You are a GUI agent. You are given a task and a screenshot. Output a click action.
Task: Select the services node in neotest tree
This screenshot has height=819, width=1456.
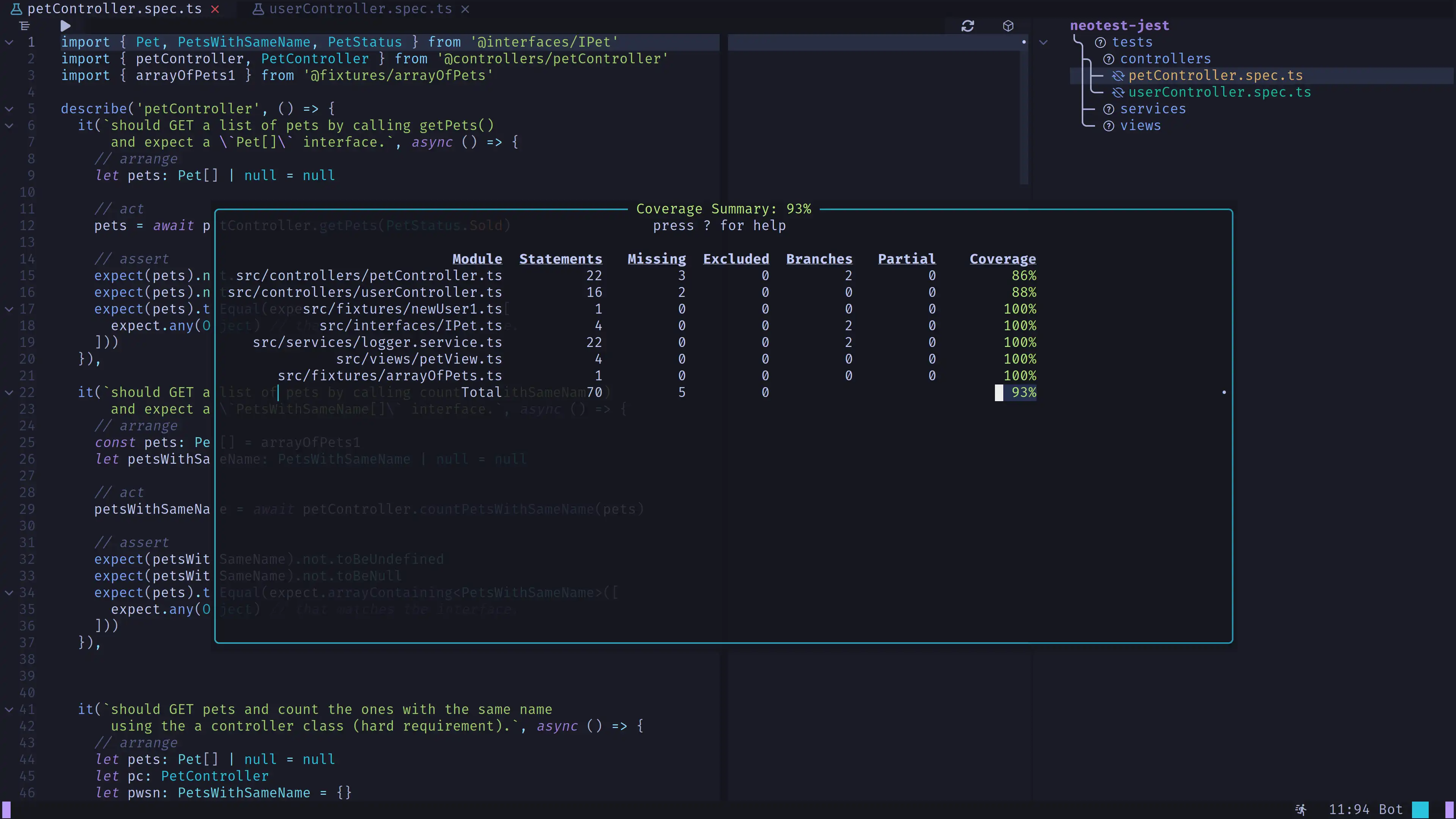tap(1153, 109)
